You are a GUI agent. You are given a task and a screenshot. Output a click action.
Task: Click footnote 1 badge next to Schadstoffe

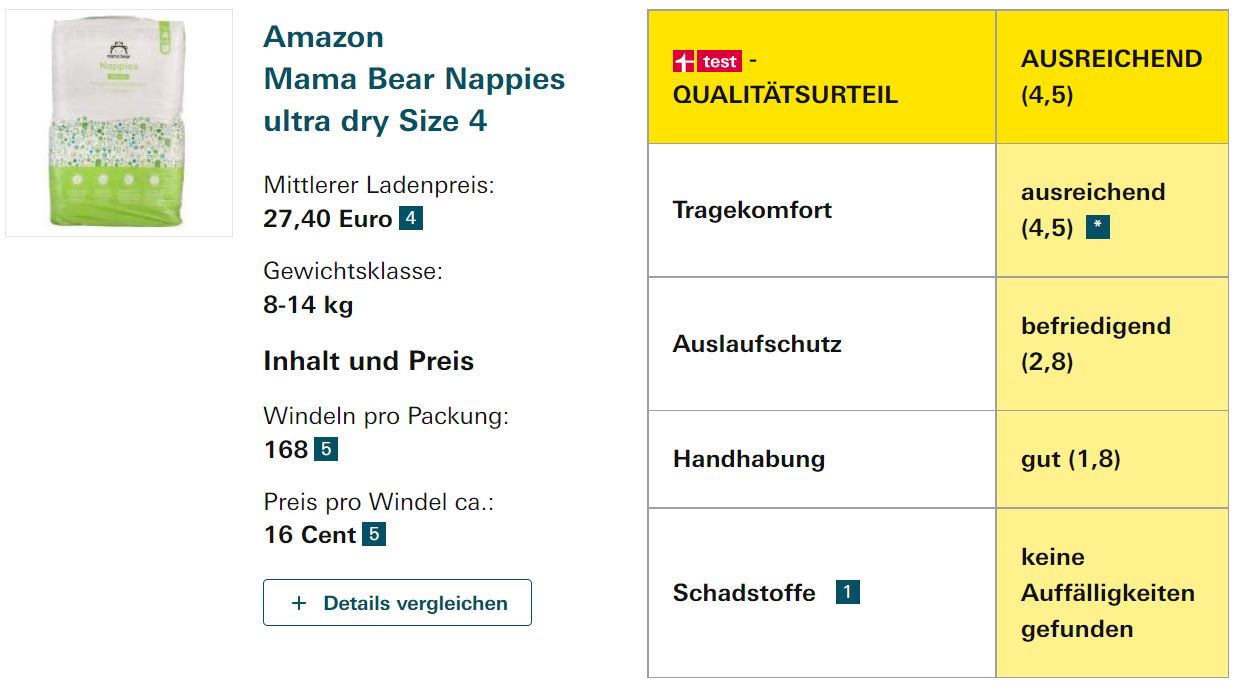coord(847,592)
